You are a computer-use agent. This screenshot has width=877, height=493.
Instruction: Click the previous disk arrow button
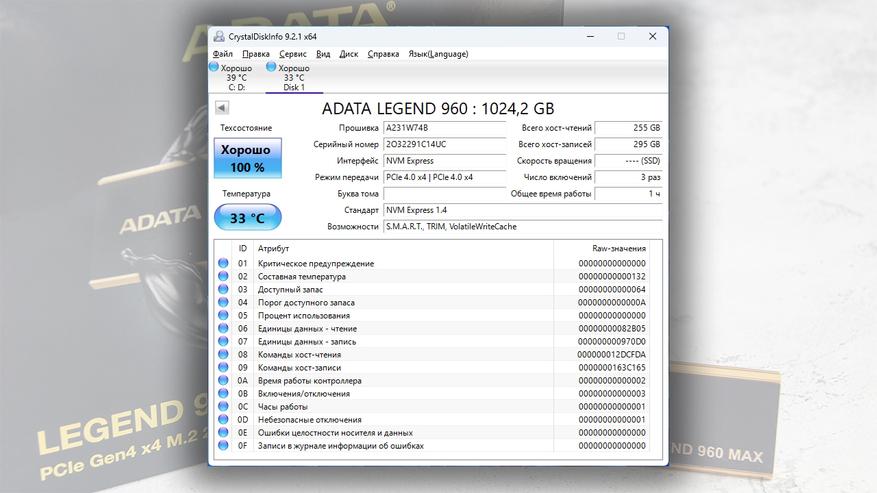pyautogui.click(x=222, y=107)
